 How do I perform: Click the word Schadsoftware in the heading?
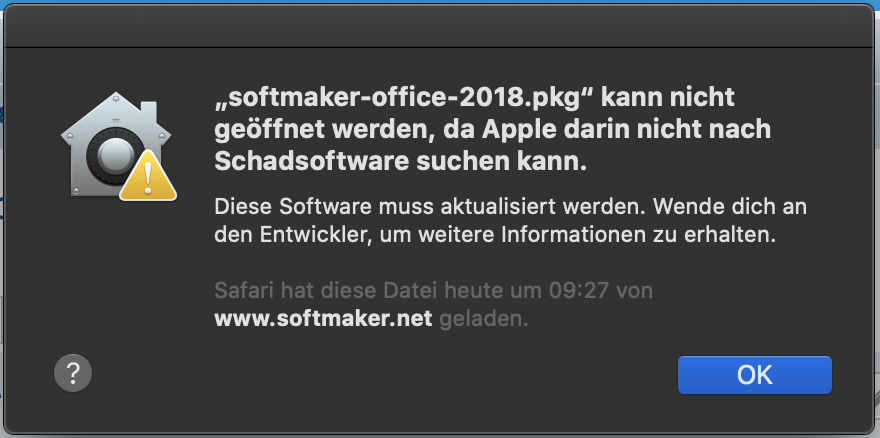tap(311, 161)
